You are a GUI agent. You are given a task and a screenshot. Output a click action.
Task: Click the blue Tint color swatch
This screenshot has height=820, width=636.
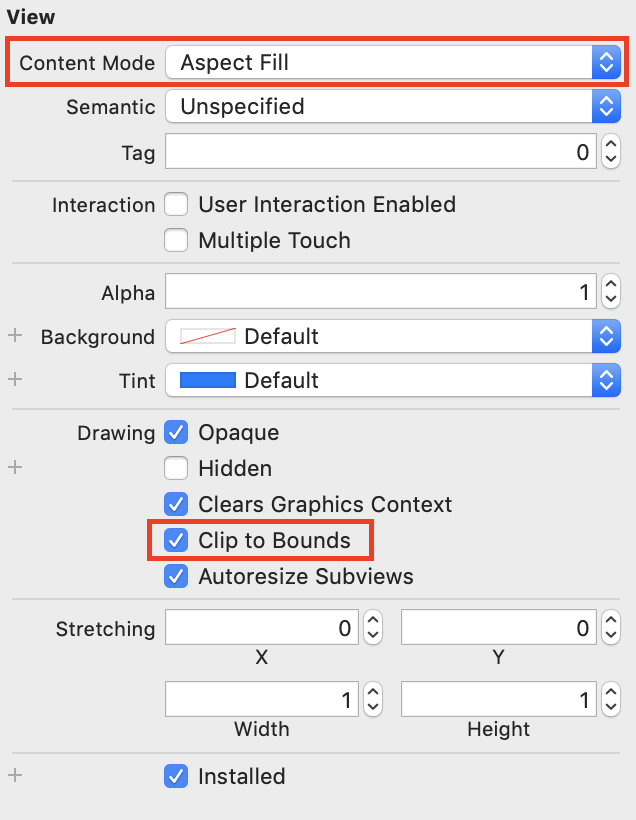point(208,380)
